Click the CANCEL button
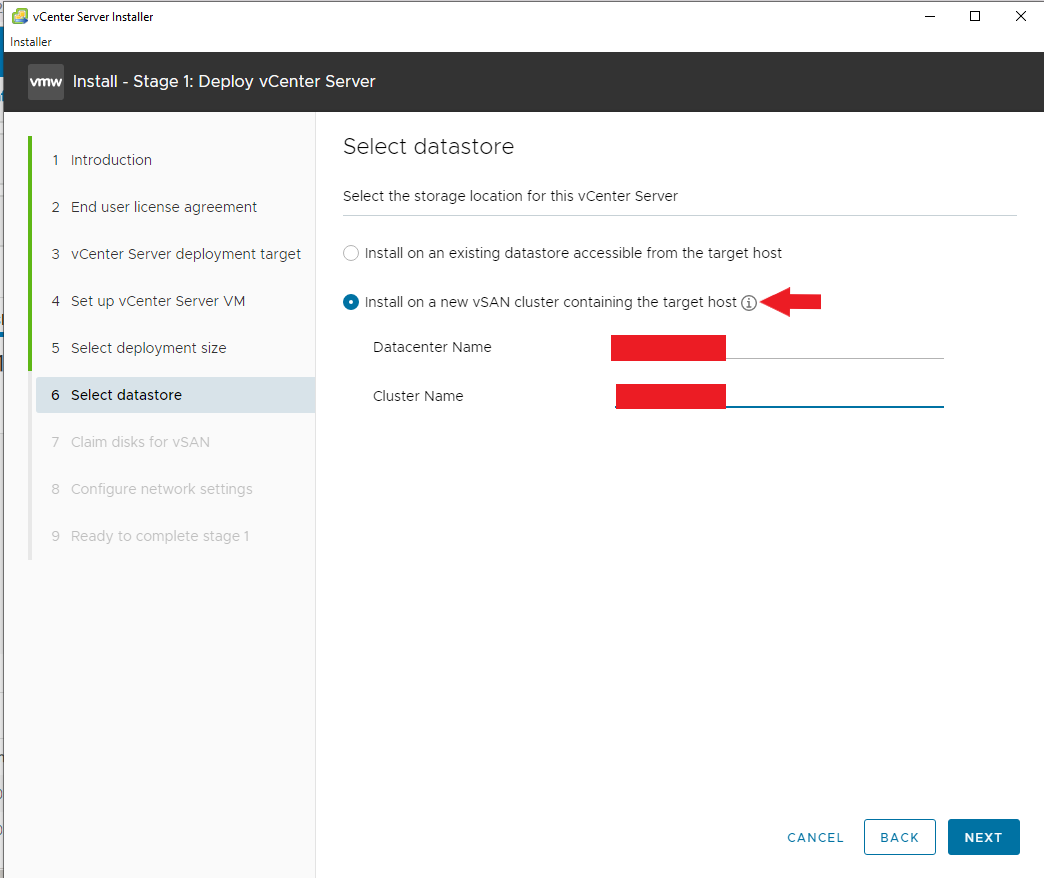The image size is (1044, 878). (815, 837)
